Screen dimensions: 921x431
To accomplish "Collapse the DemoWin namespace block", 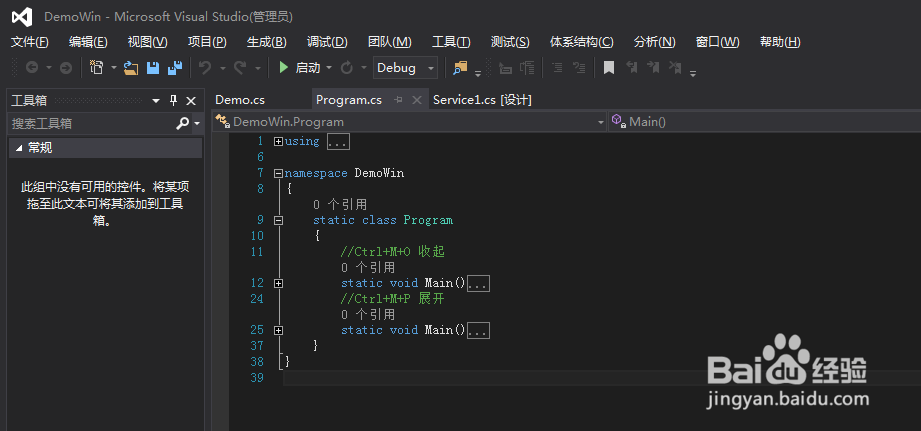I will (x=278, y=173).
